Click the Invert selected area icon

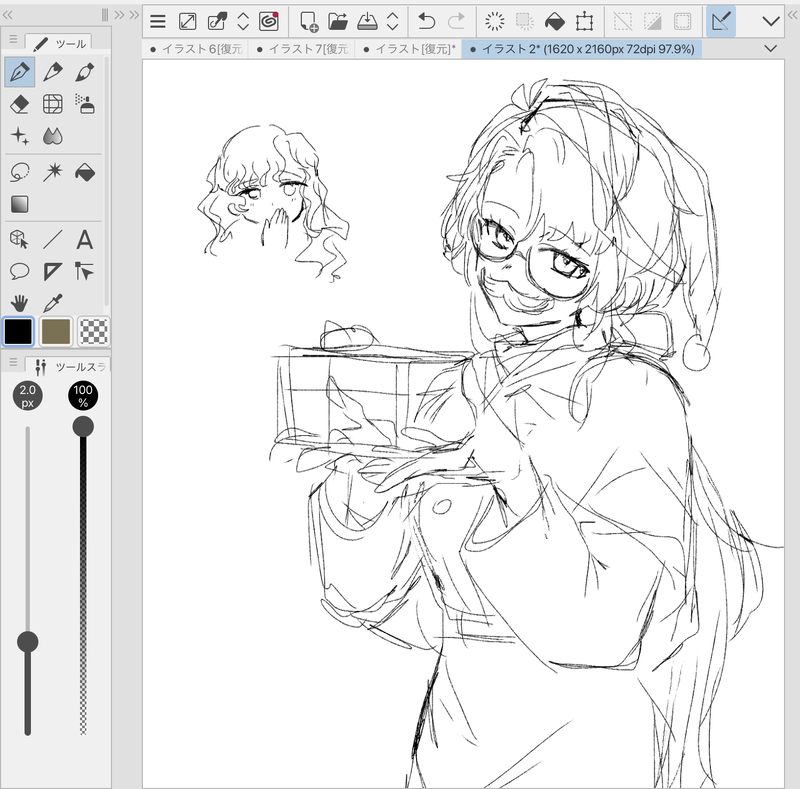click(653, 21)
